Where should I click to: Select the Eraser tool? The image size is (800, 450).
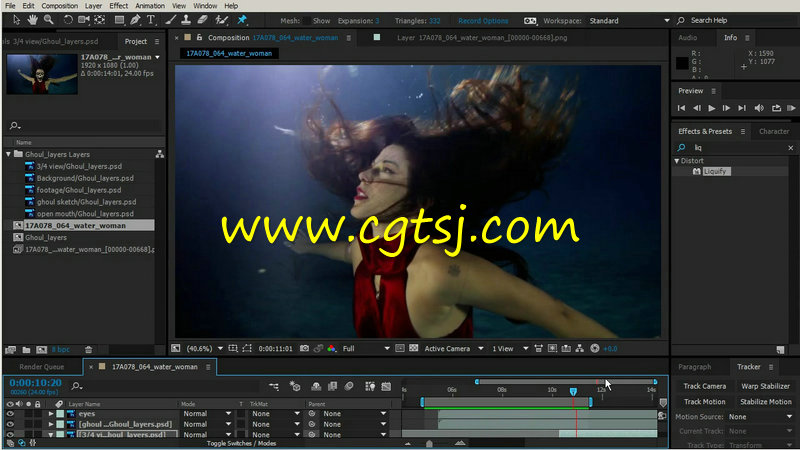tap(203, 20)
